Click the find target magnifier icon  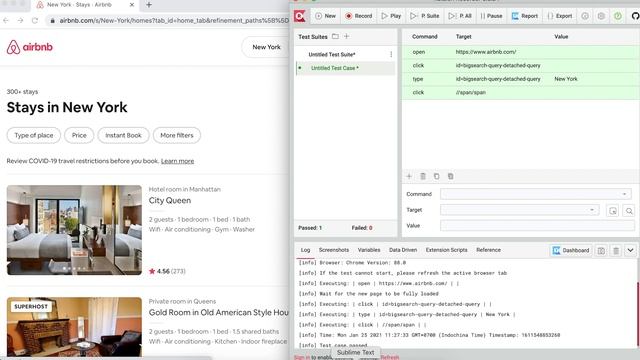point(629,211)
